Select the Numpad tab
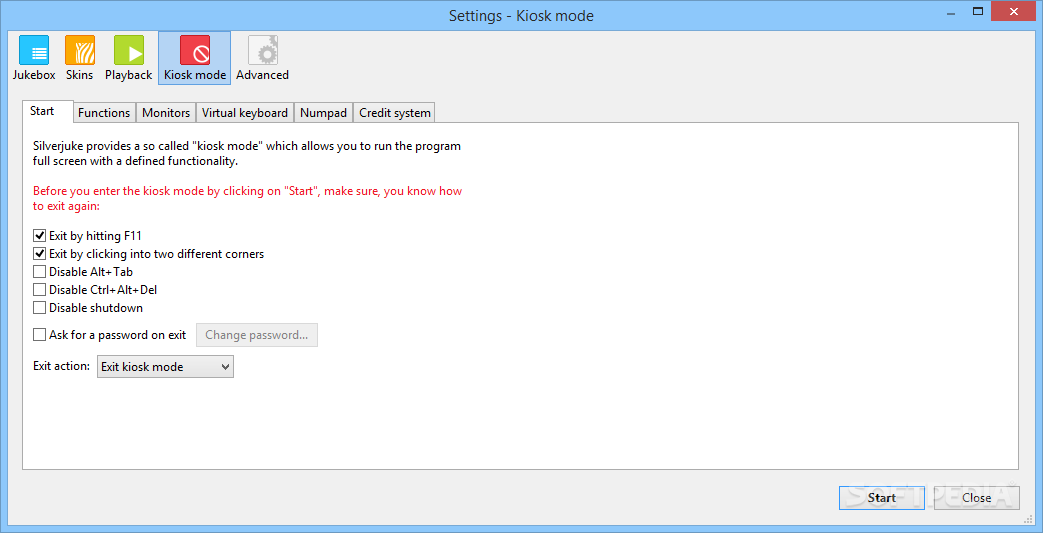The height and width of the screenshot is (533, 1043). point(324,113)
